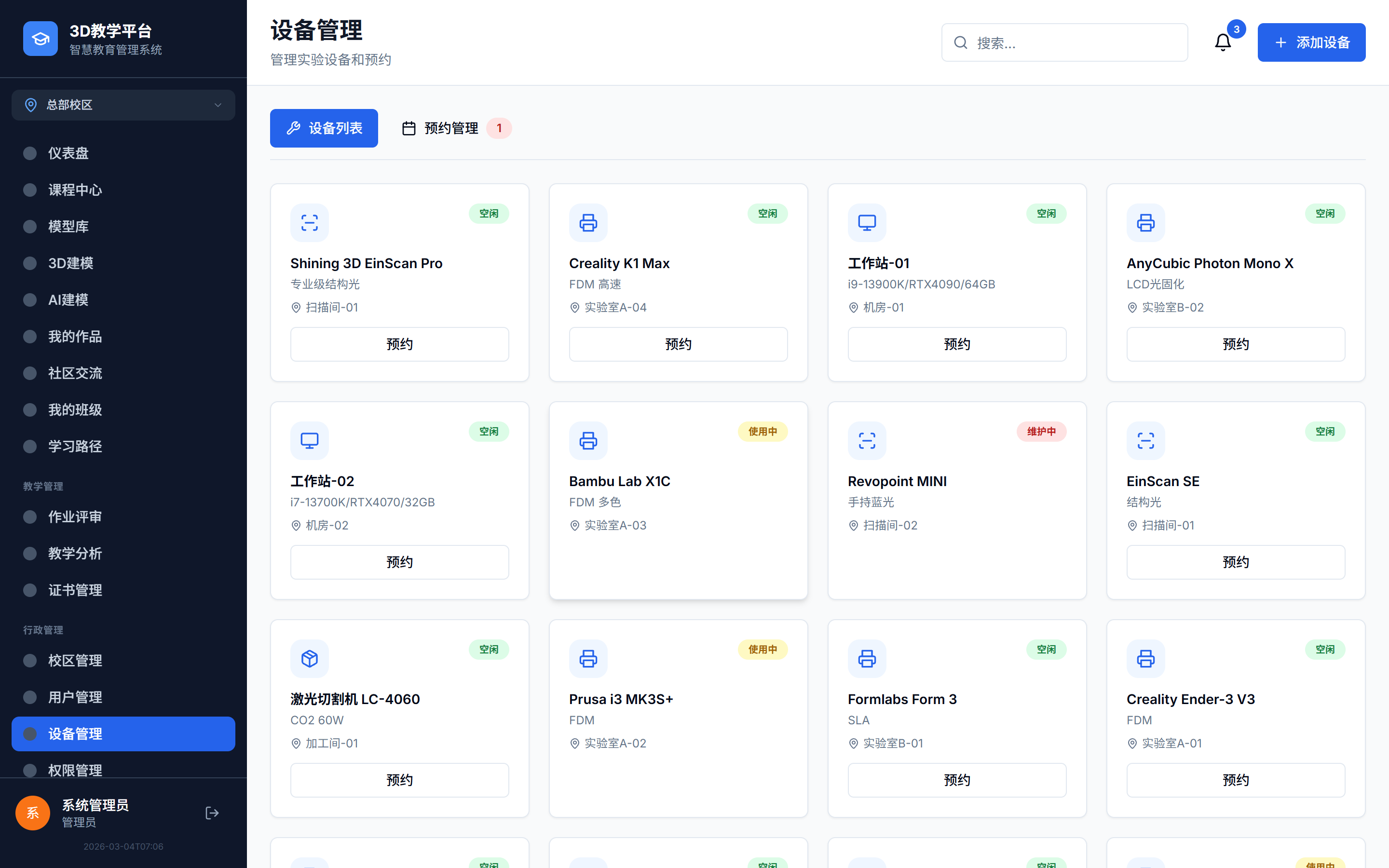1389x868 pixels.
Task: Click the search magnifier icon
Action: click(960, 42)
